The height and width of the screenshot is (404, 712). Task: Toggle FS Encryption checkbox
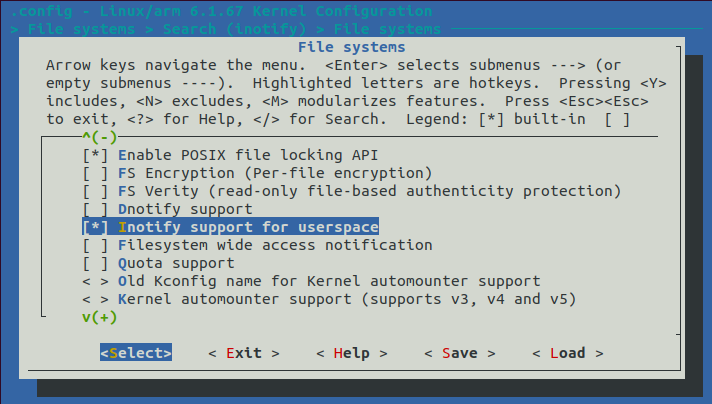coord(95,174)
